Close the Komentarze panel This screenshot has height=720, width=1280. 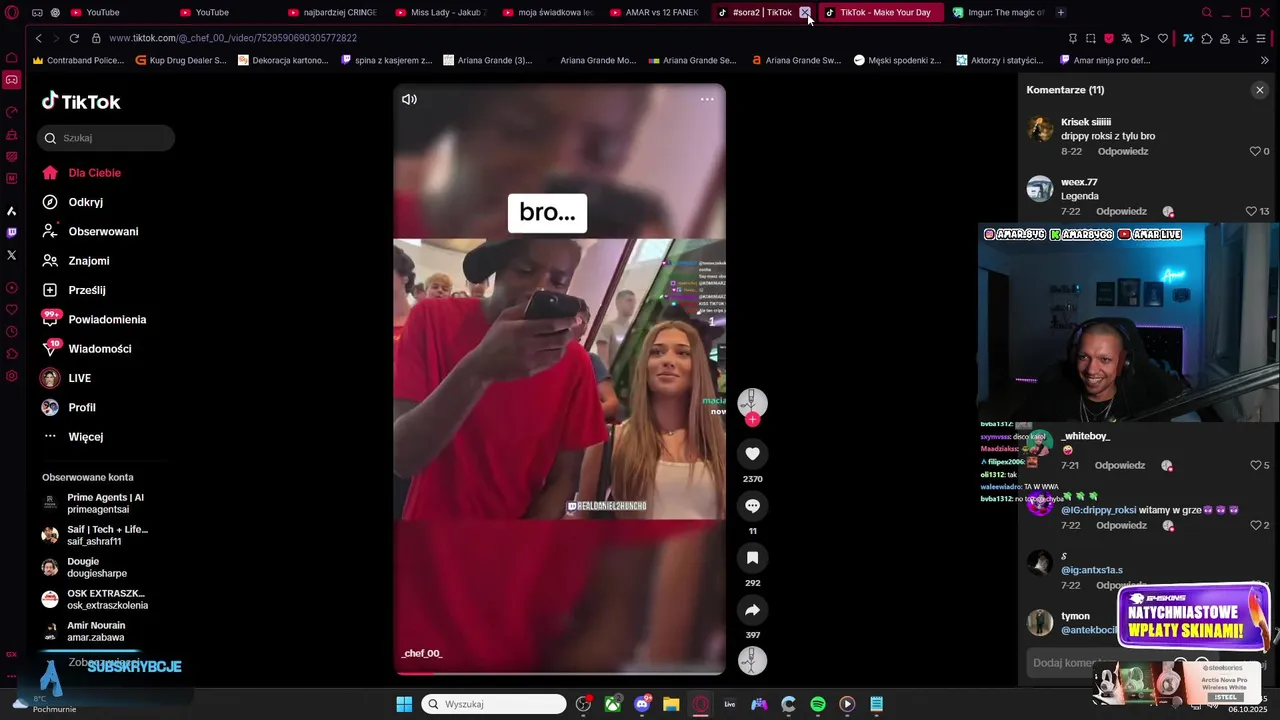(x=1259, y=90)
